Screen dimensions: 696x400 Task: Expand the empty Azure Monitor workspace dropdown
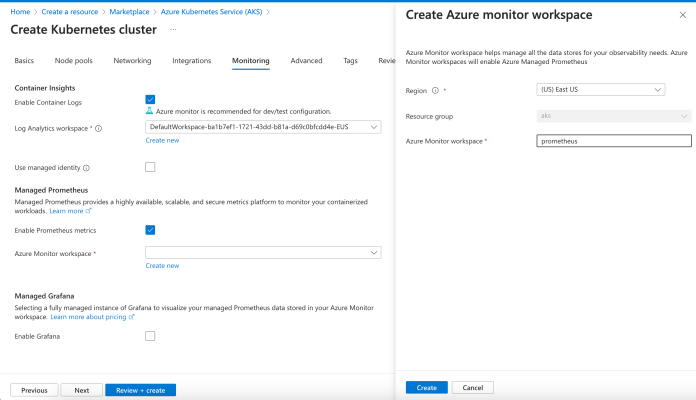pos(263,253)
